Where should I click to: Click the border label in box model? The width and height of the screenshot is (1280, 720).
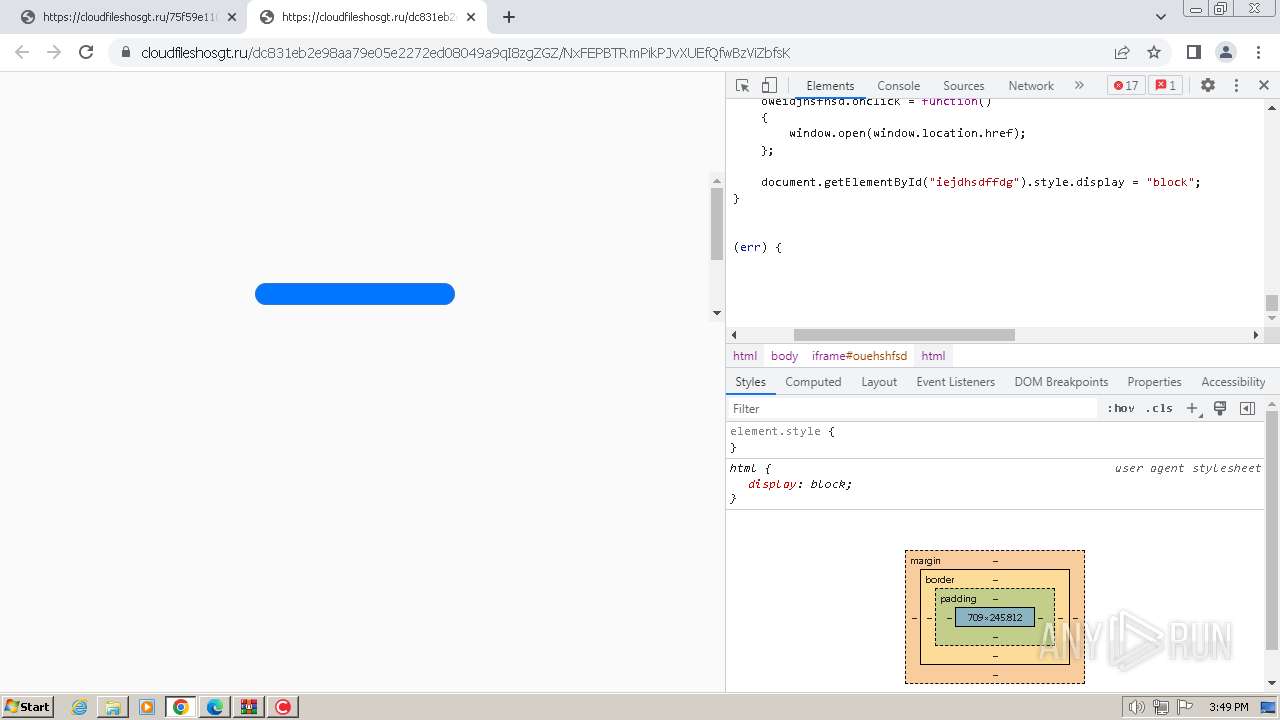(x=940, y=580)
